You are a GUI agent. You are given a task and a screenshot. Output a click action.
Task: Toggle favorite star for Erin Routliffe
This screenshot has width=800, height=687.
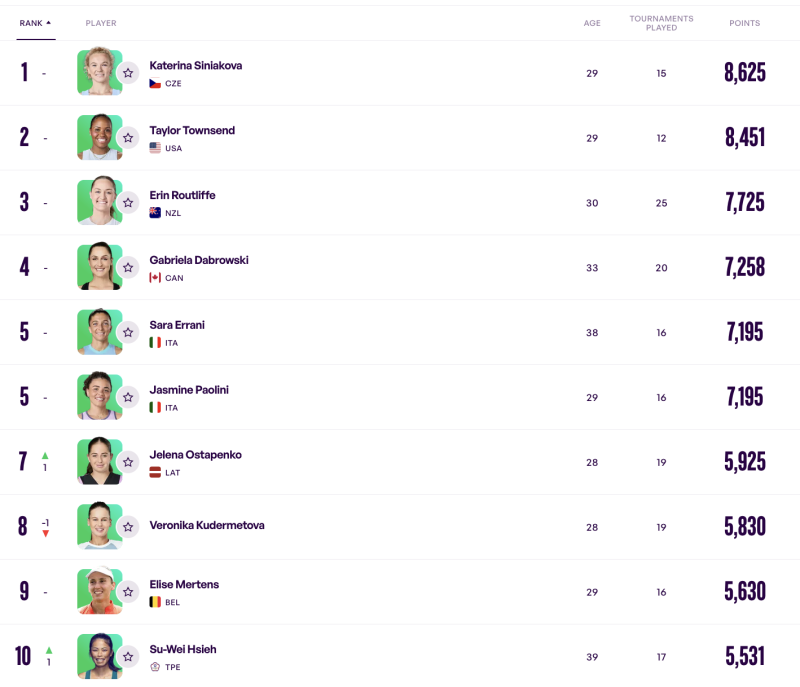click(128, 203)
